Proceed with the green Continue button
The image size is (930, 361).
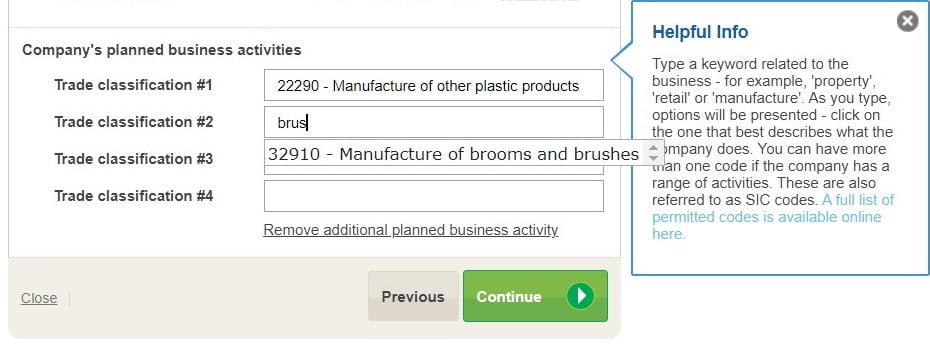(x=535, y=296)
